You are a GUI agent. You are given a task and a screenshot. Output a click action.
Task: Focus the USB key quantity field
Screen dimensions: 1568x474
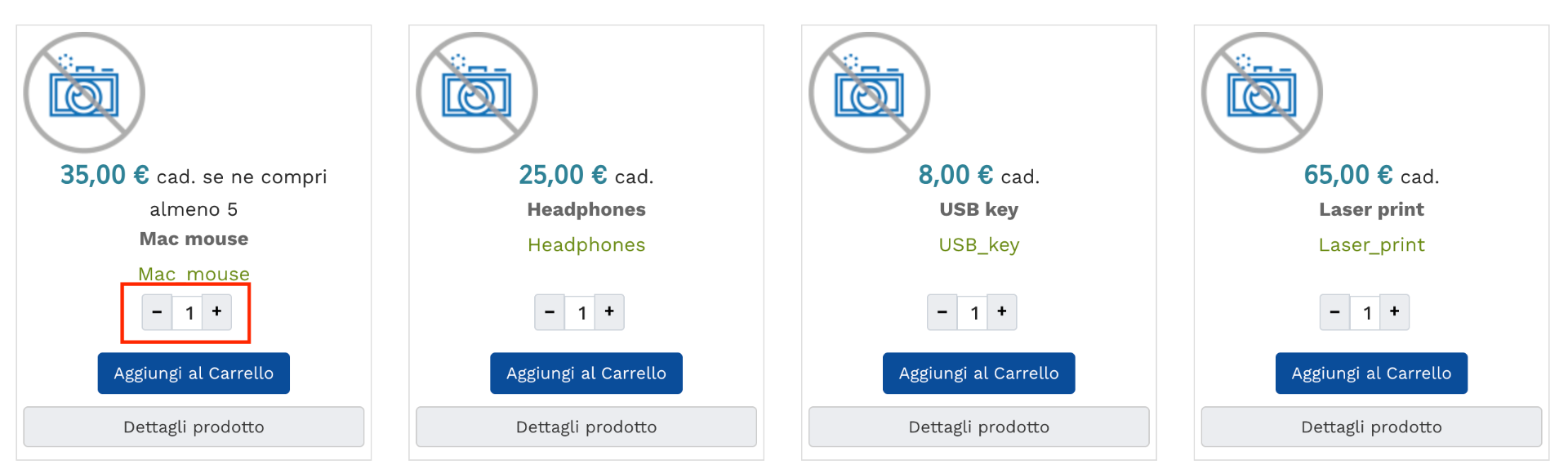click(x=973, y=313)
